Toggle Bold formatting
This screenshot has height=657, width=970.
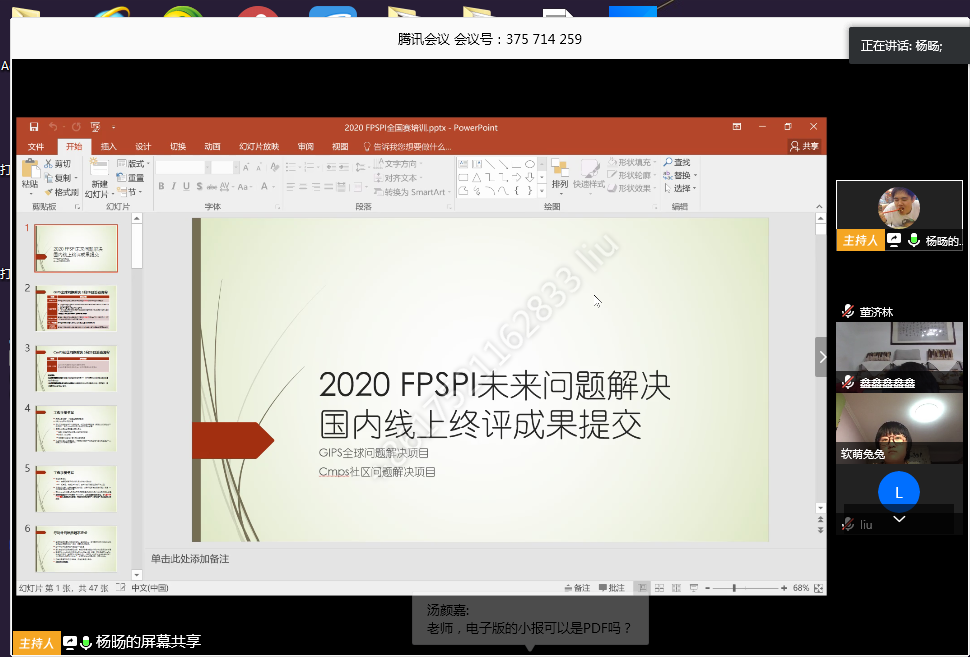(161, 186)
